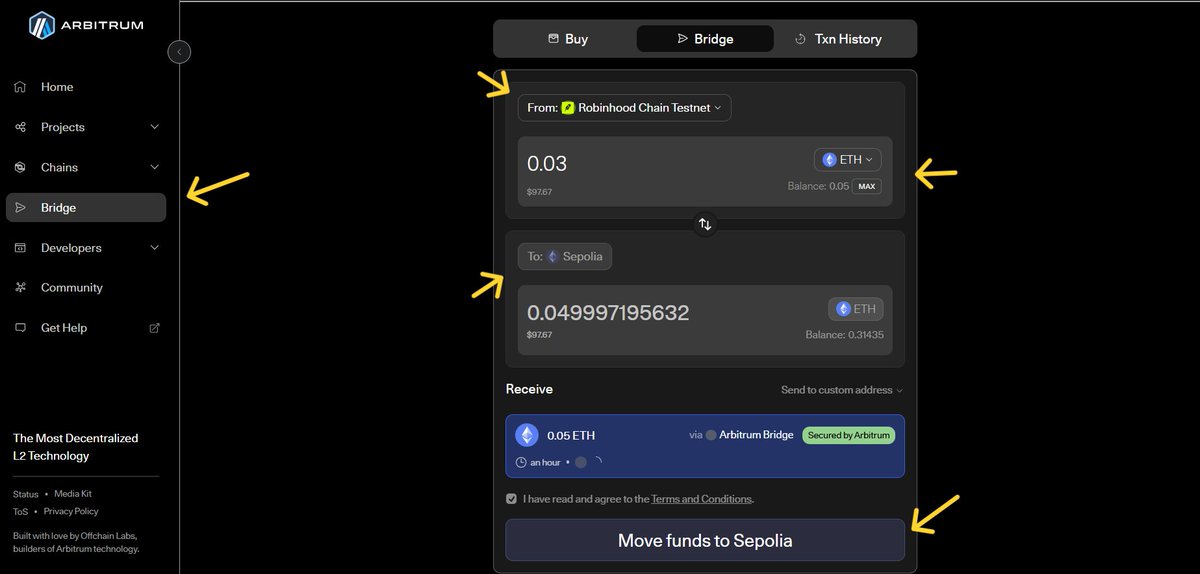Click the external link icon beside Get Help

(154, 327)
